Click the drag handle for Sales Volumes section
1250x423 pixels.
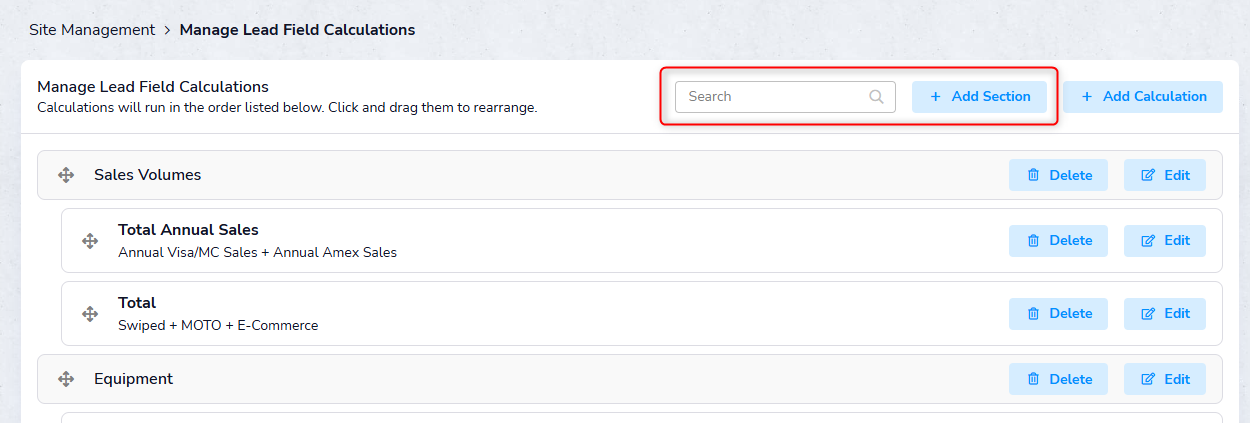(x=66, y=175)
